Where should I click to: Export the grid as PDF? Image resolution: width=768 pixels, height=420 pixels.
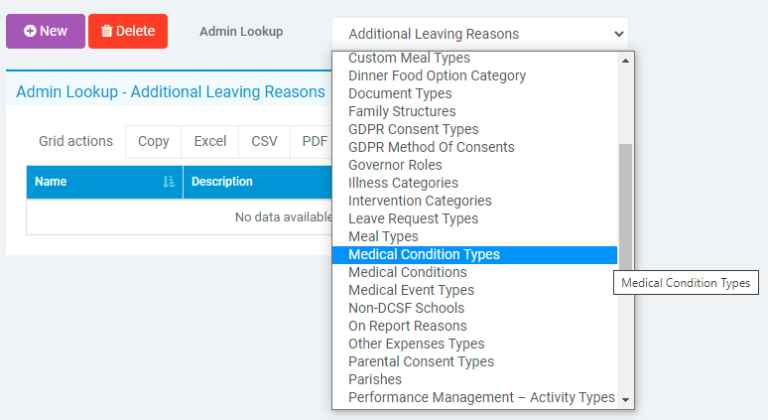point(314,142)
